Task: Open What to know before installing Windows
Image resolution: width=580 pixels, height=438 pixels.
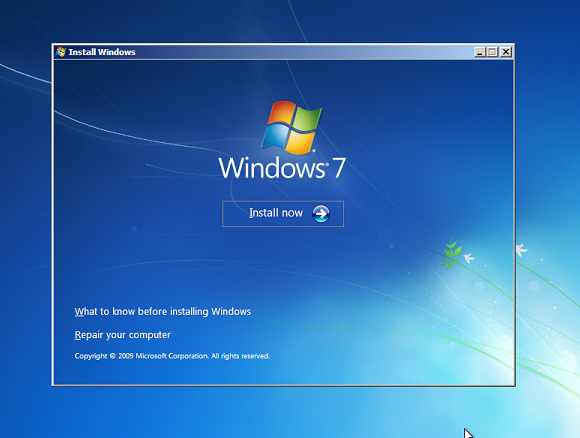Action: pos(163,311)
